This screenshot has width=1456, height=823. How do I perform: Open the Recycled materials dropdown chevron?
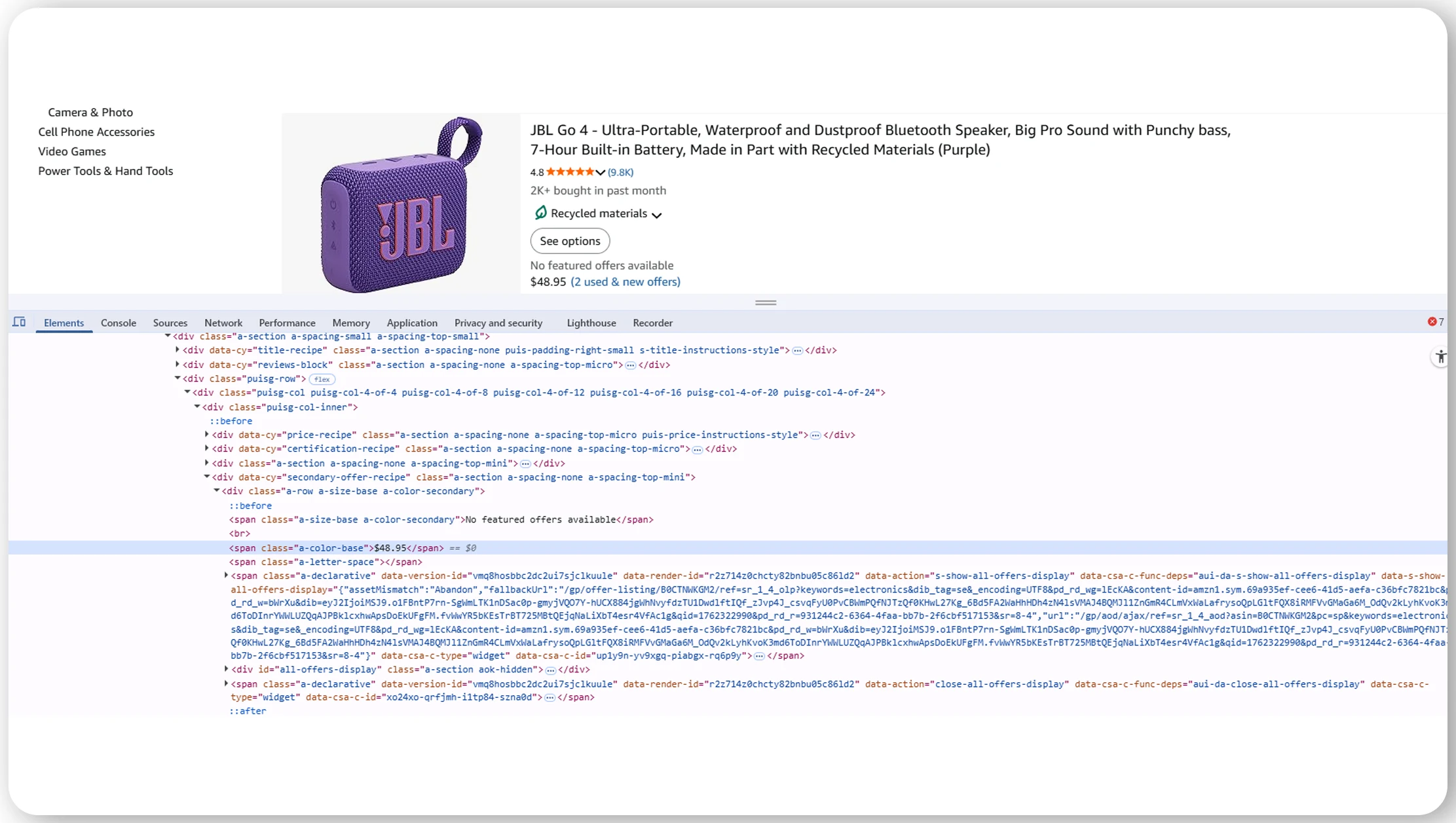coord(658,215)
